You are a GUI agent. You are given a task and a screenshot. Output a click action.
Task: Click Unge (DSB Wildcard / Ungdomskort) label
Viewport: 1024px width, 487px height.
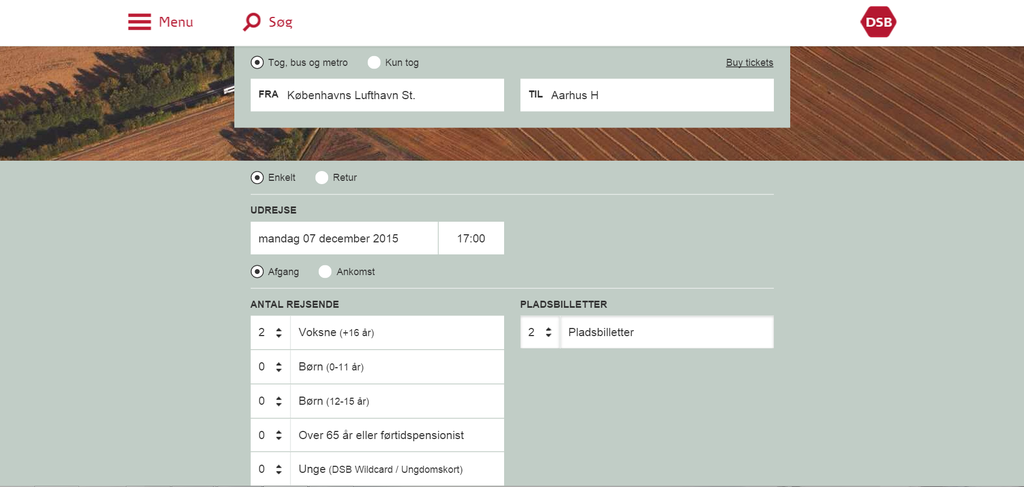click(381, 469)
